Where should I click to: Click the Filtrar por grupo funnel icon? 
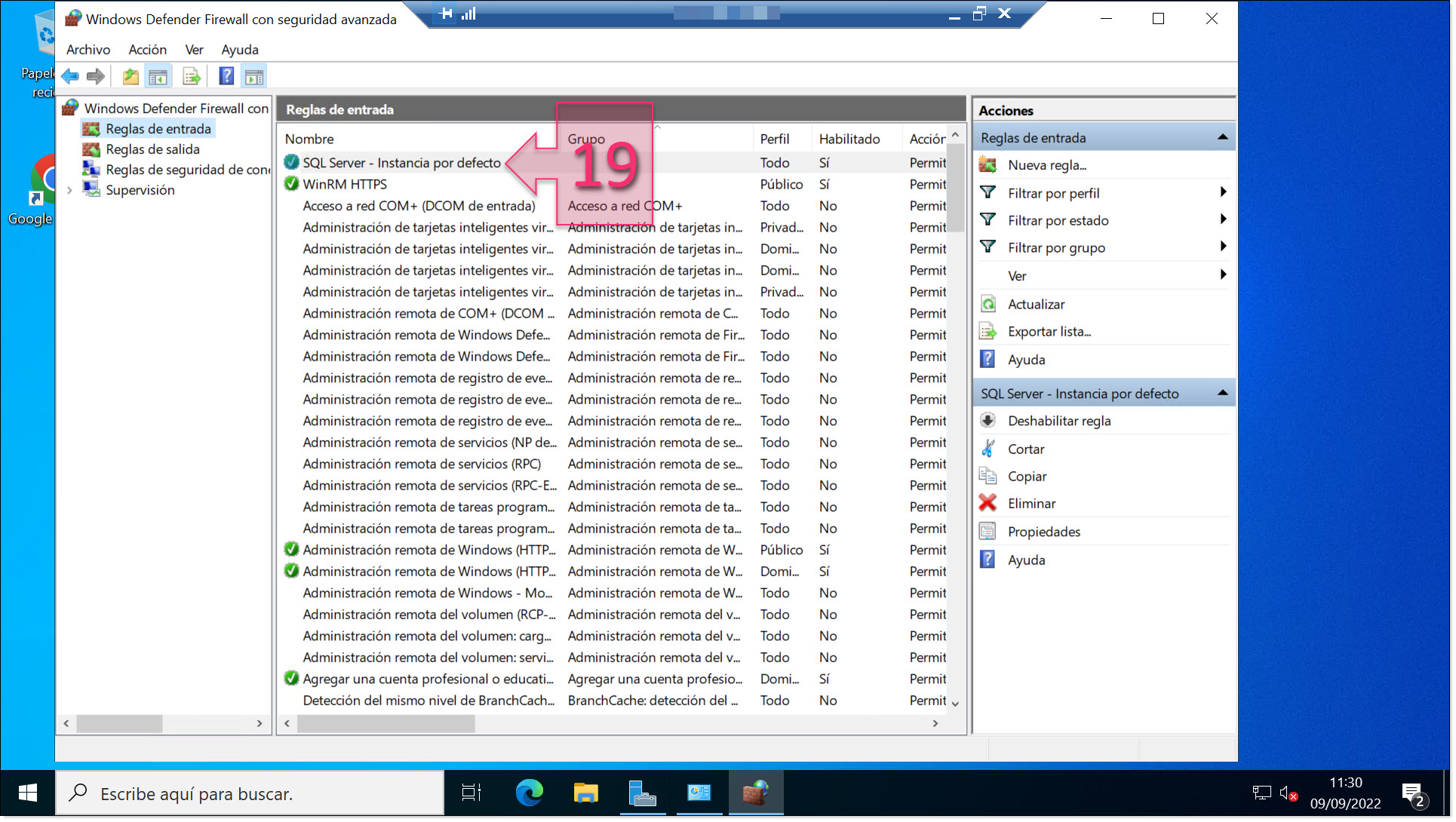[x=988, y=247]
